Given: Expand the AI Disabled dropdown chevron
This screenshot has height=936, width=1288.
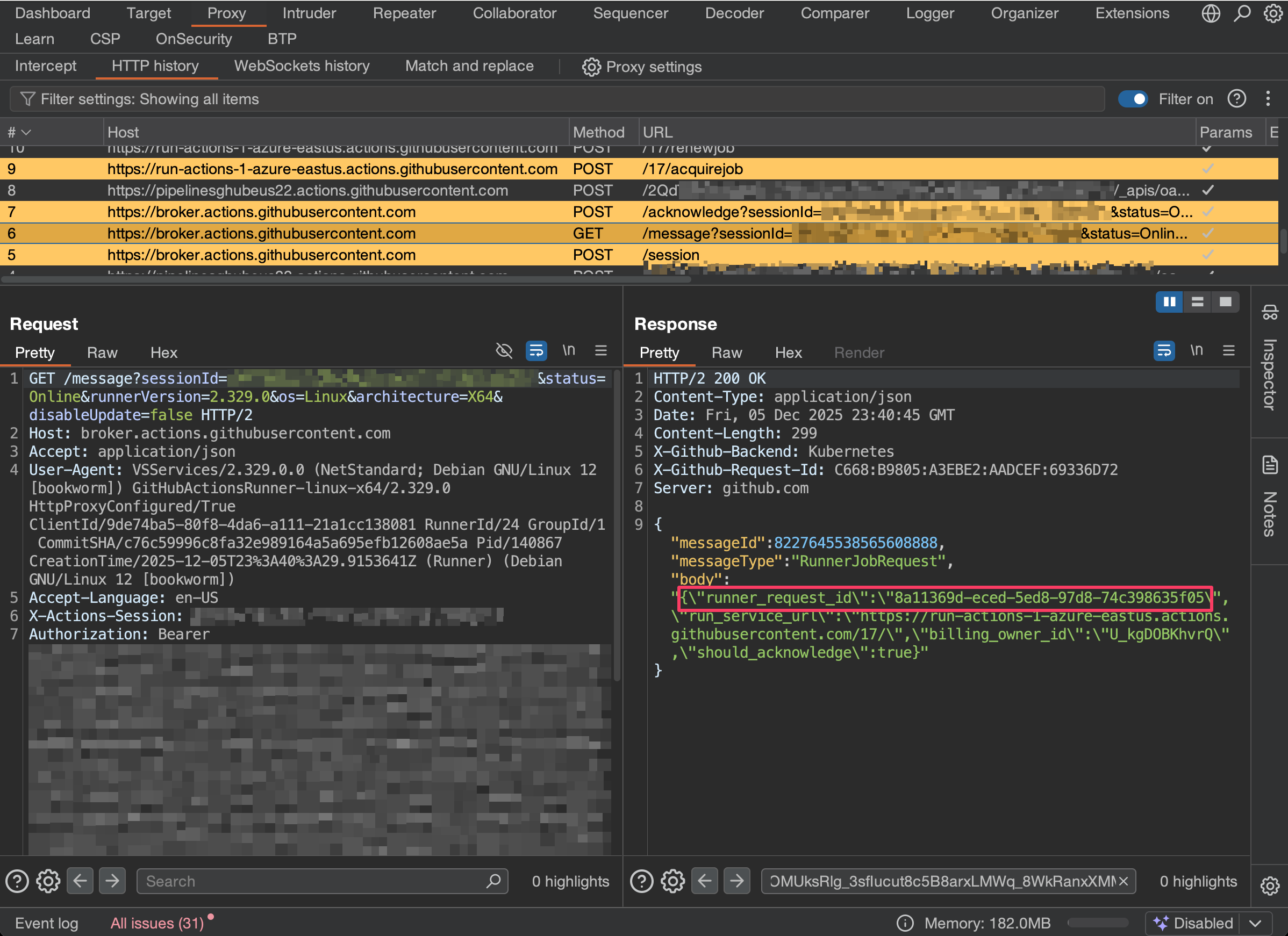Looking at the screenshot, I should click(1256, 923).
